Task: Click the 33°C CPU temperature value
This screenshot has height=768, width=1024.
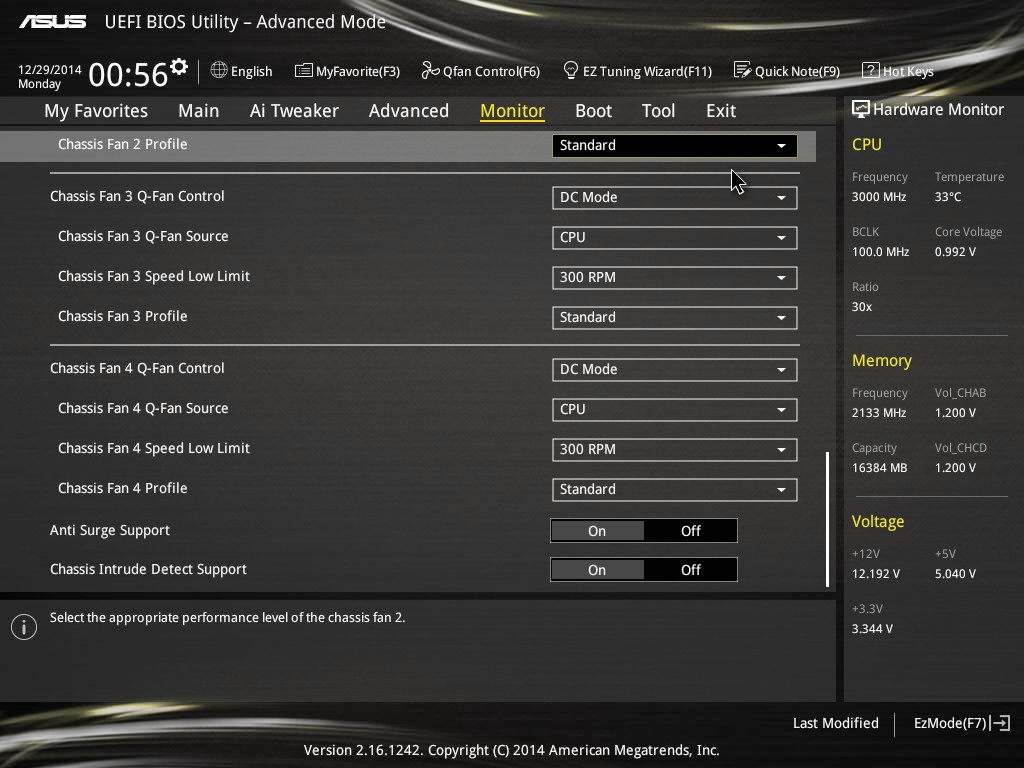Action: pyautogui.click(x=948, y=197)
